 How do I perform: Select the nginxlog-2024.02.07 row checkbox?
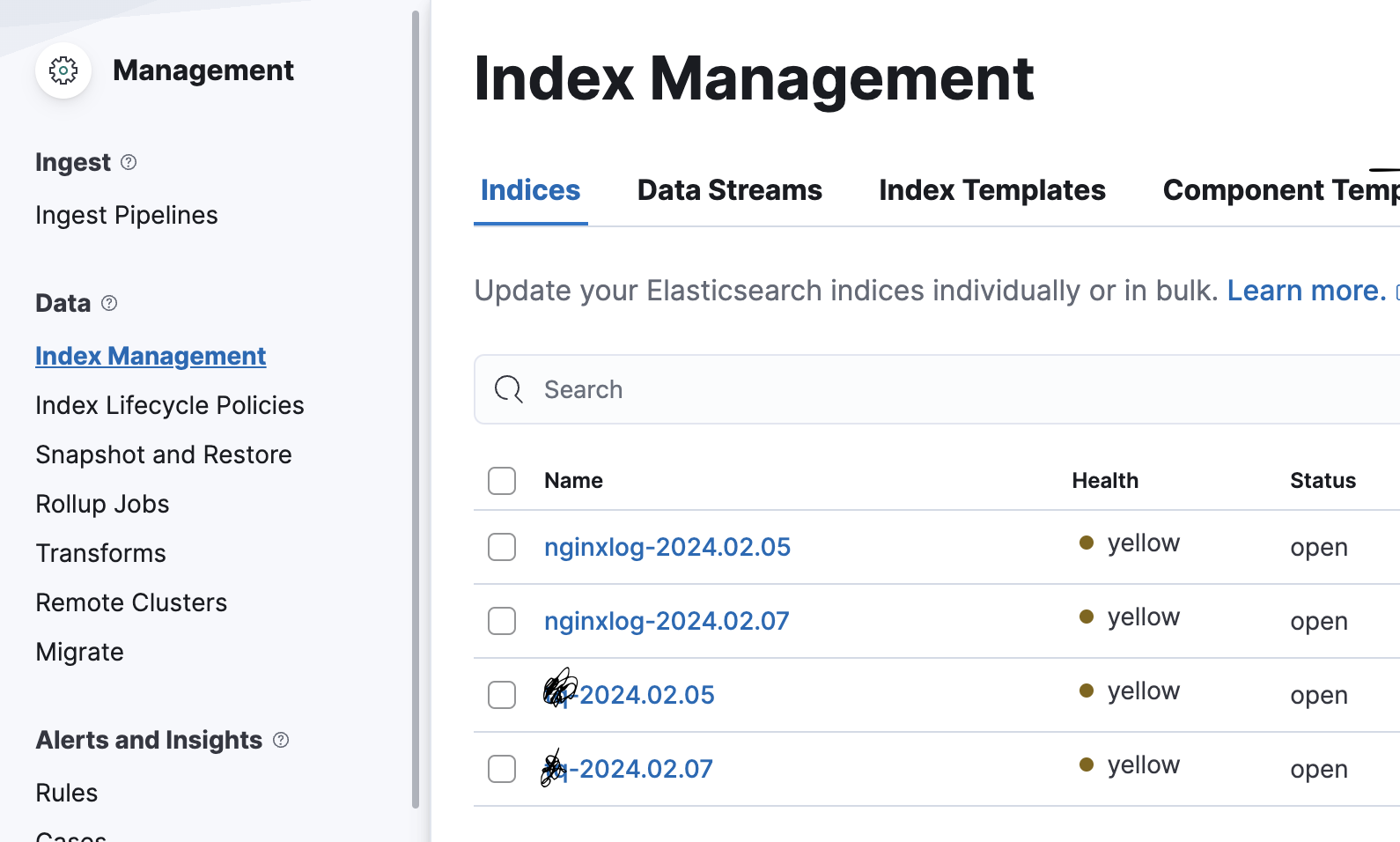502,621
